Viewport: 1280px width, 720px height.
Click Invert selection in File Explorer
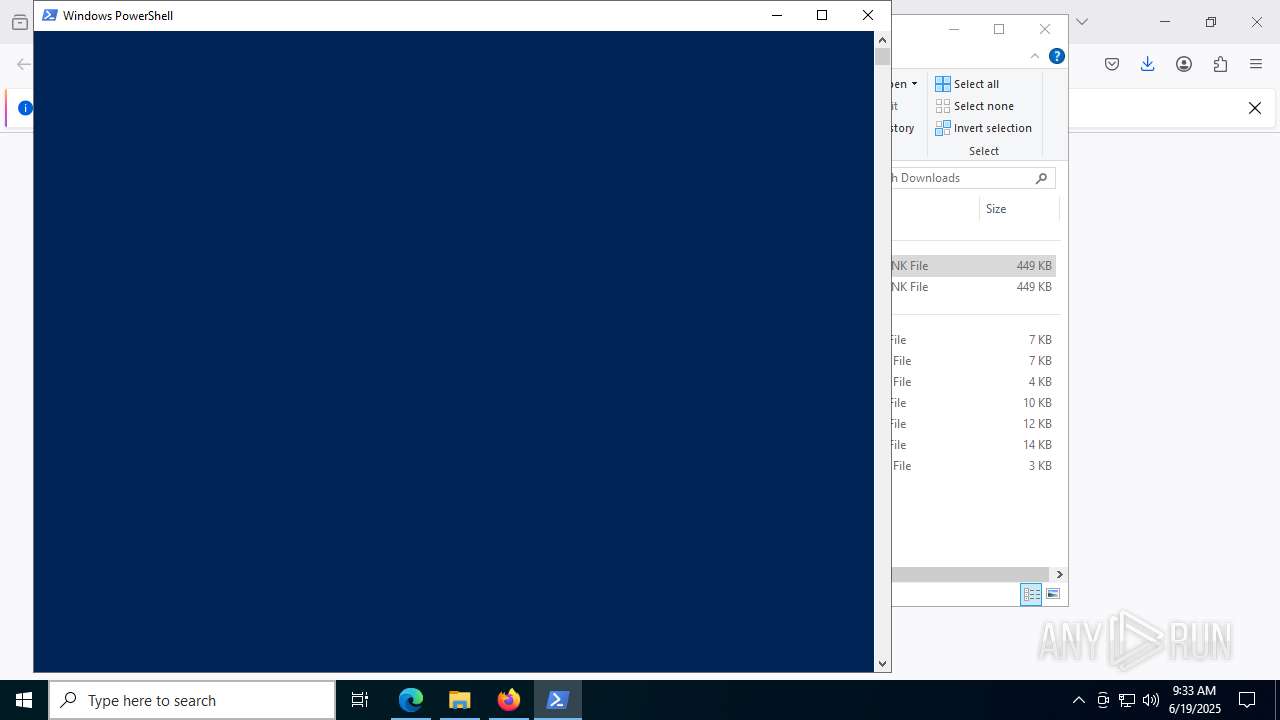(984, 128)
